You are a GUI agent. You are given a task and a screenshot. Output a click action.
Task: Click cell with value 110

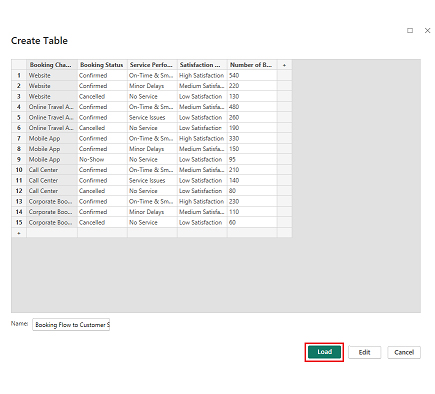(252, 212)
